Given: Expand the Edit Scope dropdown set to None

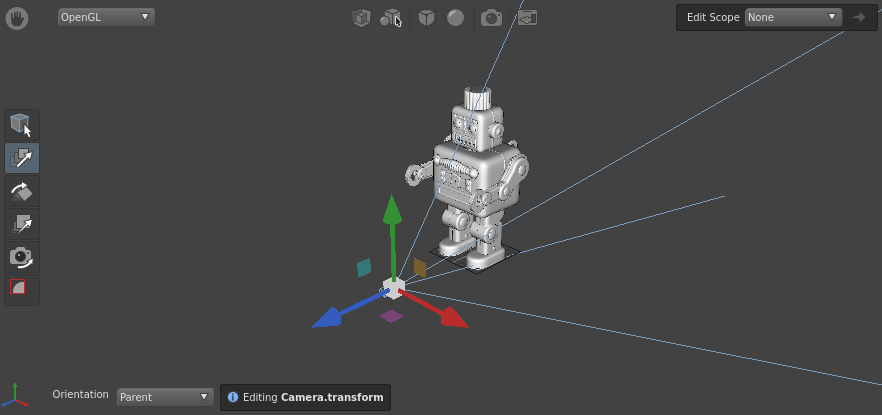Looking at the screenshot, I should tap(792, 17).
